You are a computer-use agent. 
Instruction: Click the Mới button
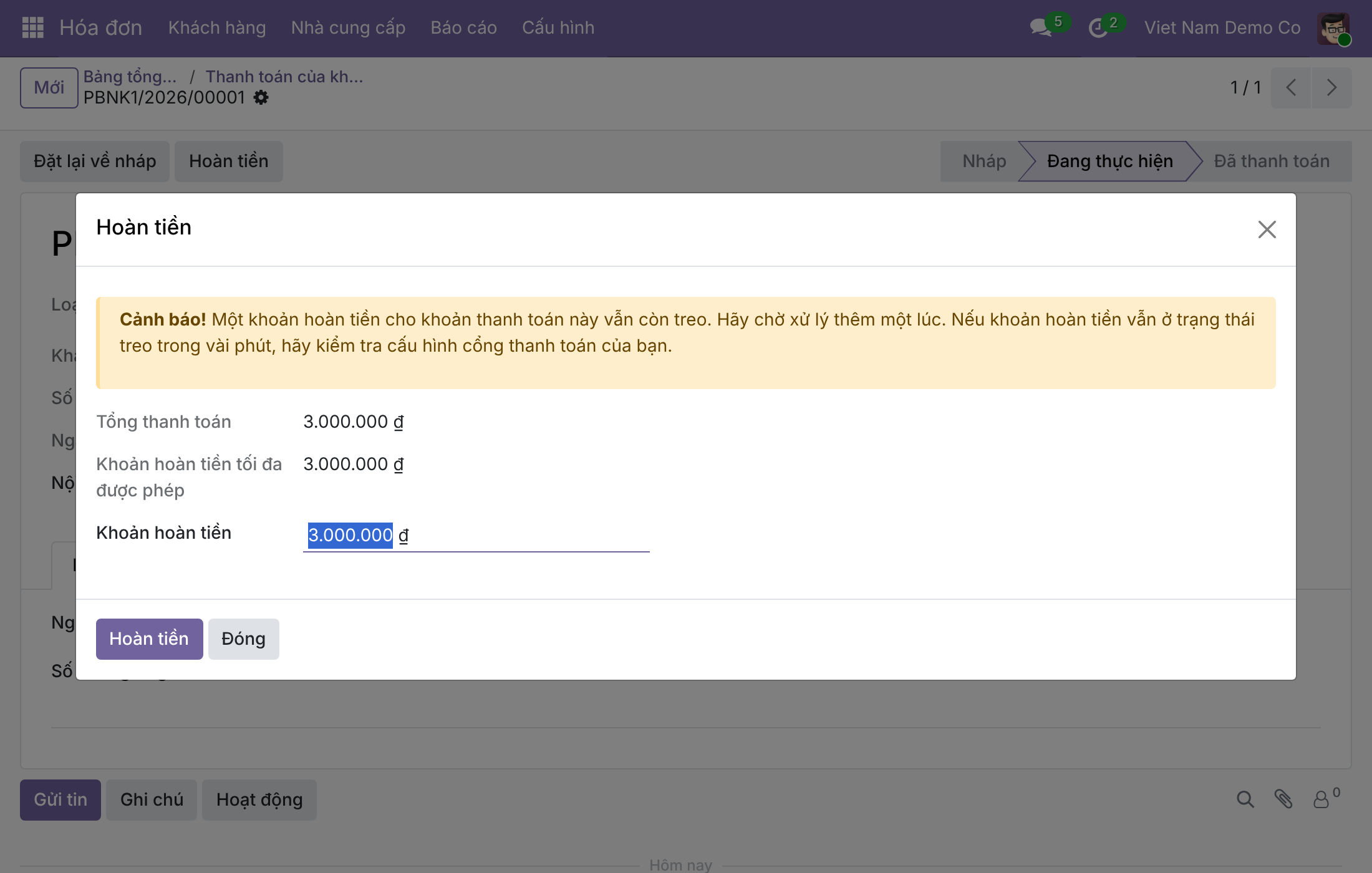click(49, 87)
